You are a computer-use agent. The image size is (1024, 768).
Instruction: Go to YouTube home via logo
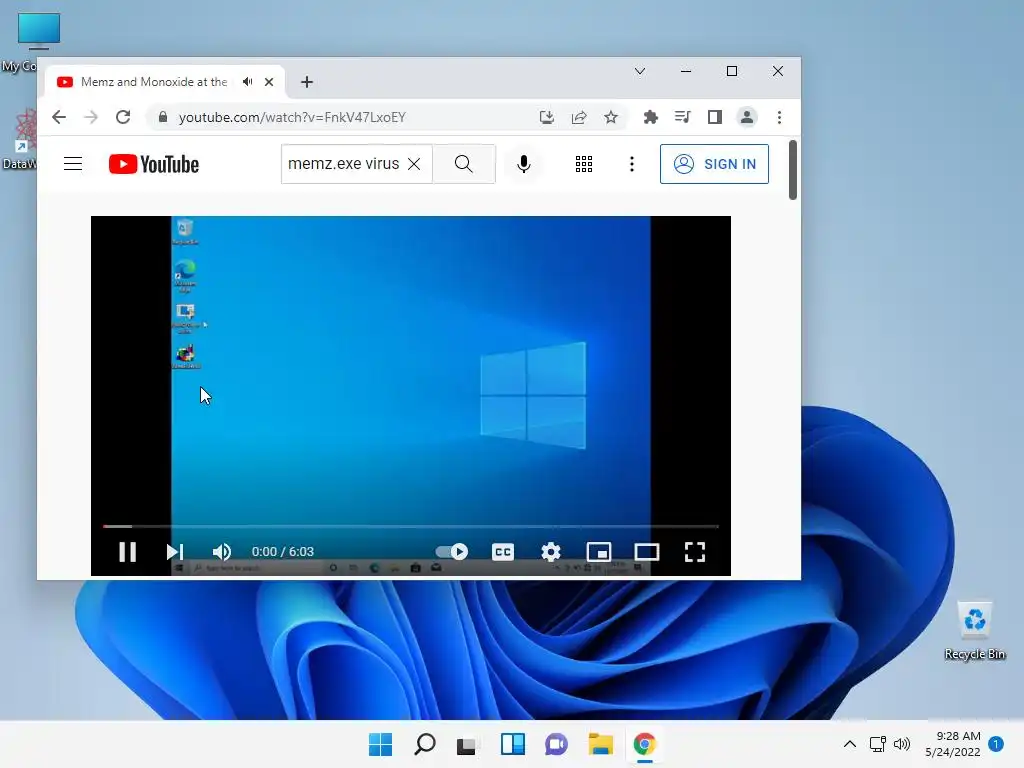tap(153, 164)
